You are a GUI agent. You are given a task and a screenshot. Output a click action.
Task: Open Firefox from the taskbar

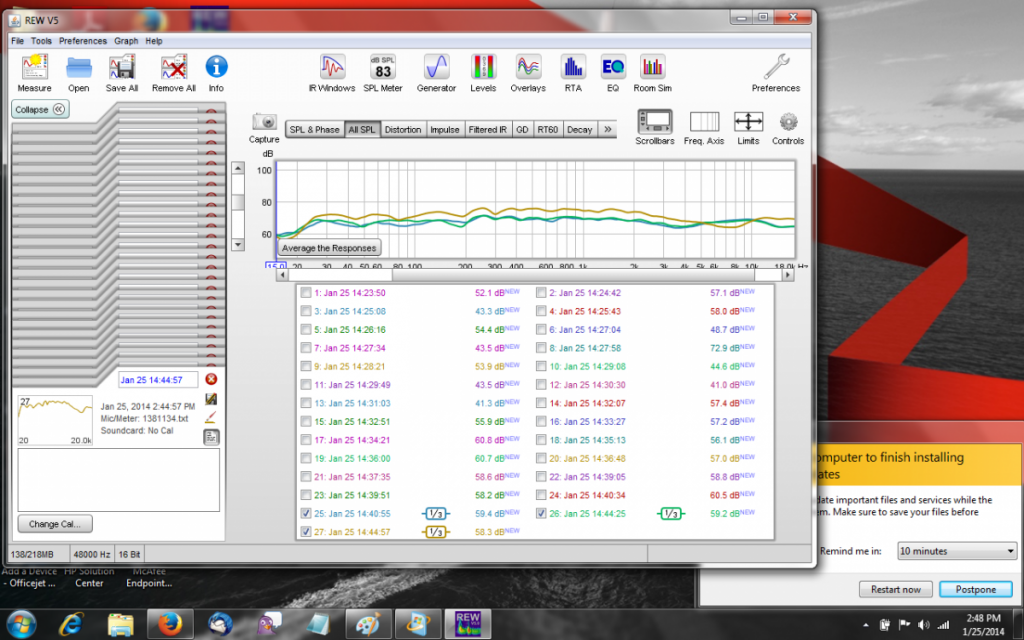(x=170, y=624)
